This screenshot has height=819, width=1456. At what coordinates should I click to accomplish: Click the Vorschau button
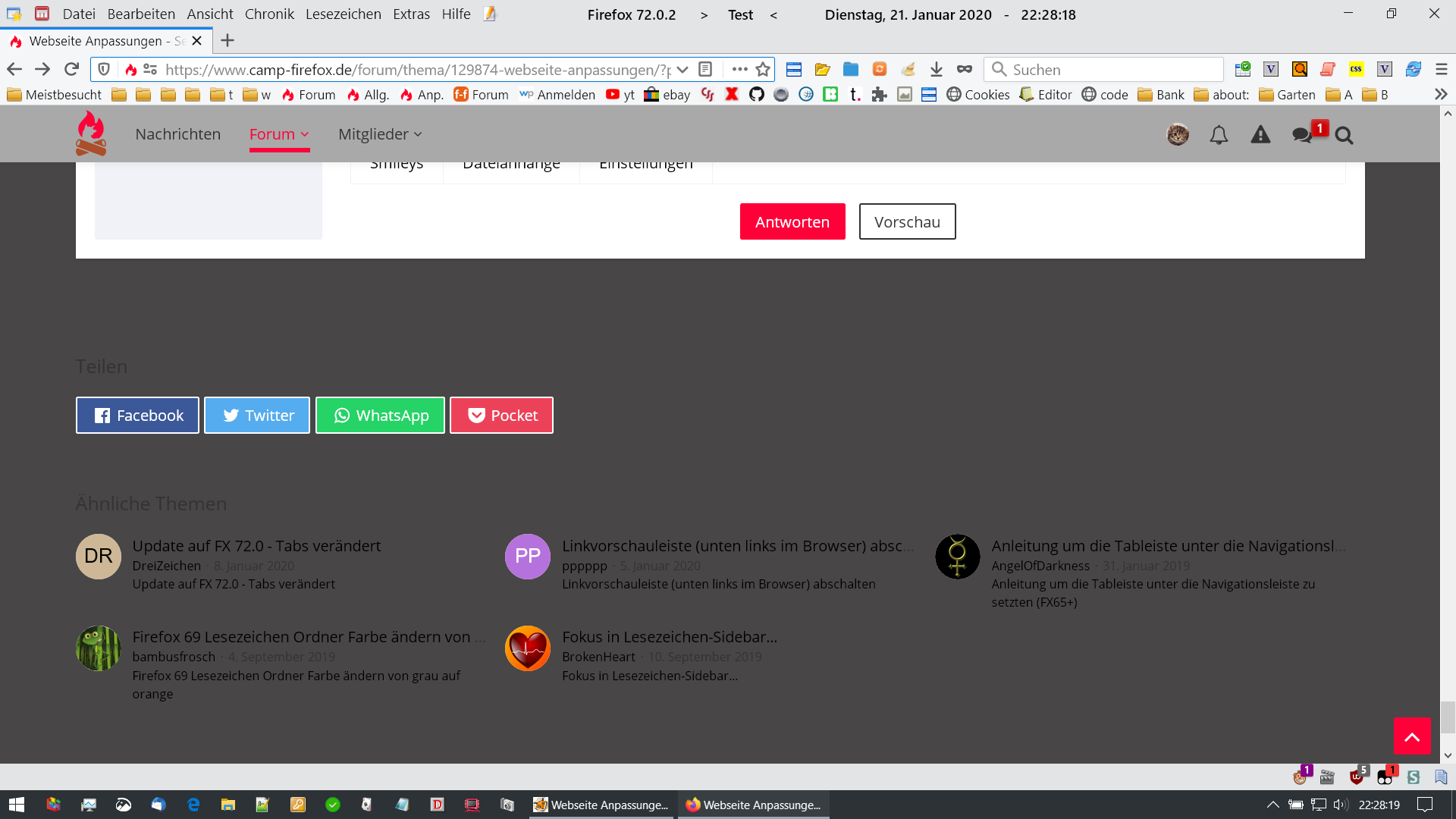[907, 221]
